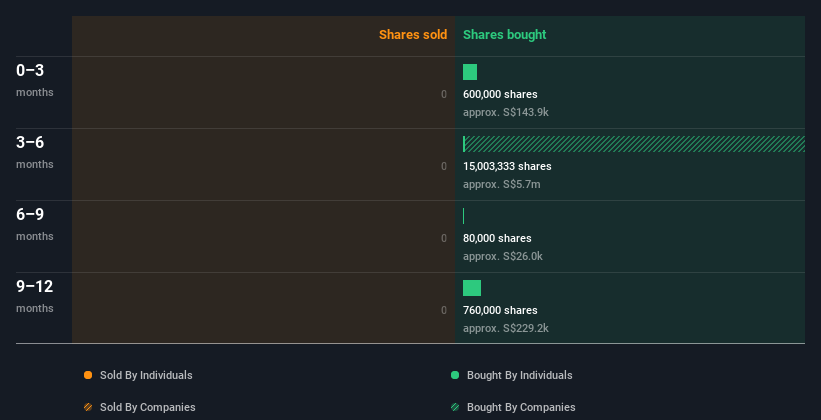Select the approx. S$26.0k value
821x420 pixels.
(503, 256)
